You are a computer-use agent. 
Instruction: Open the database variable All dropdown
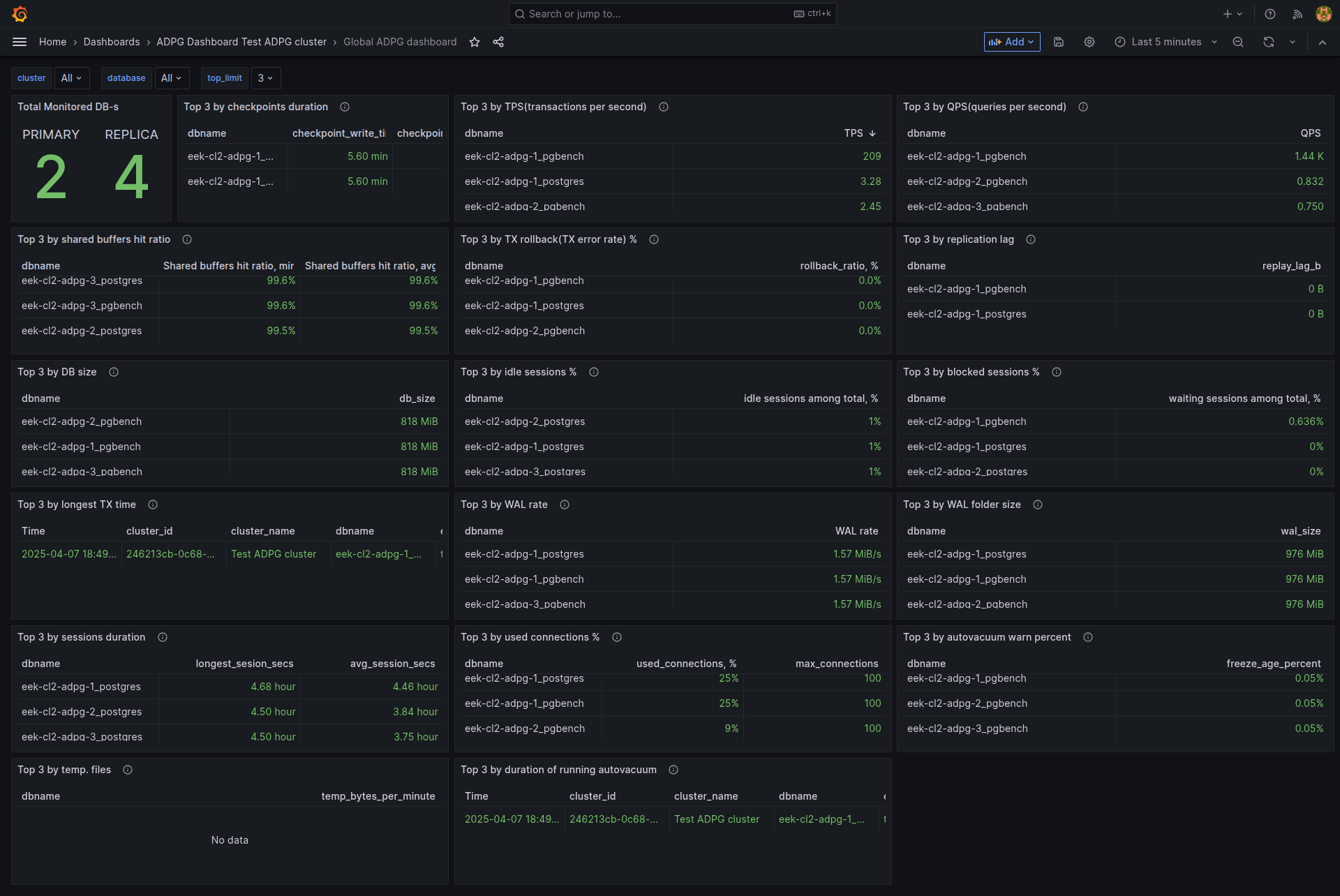(172, 78)
